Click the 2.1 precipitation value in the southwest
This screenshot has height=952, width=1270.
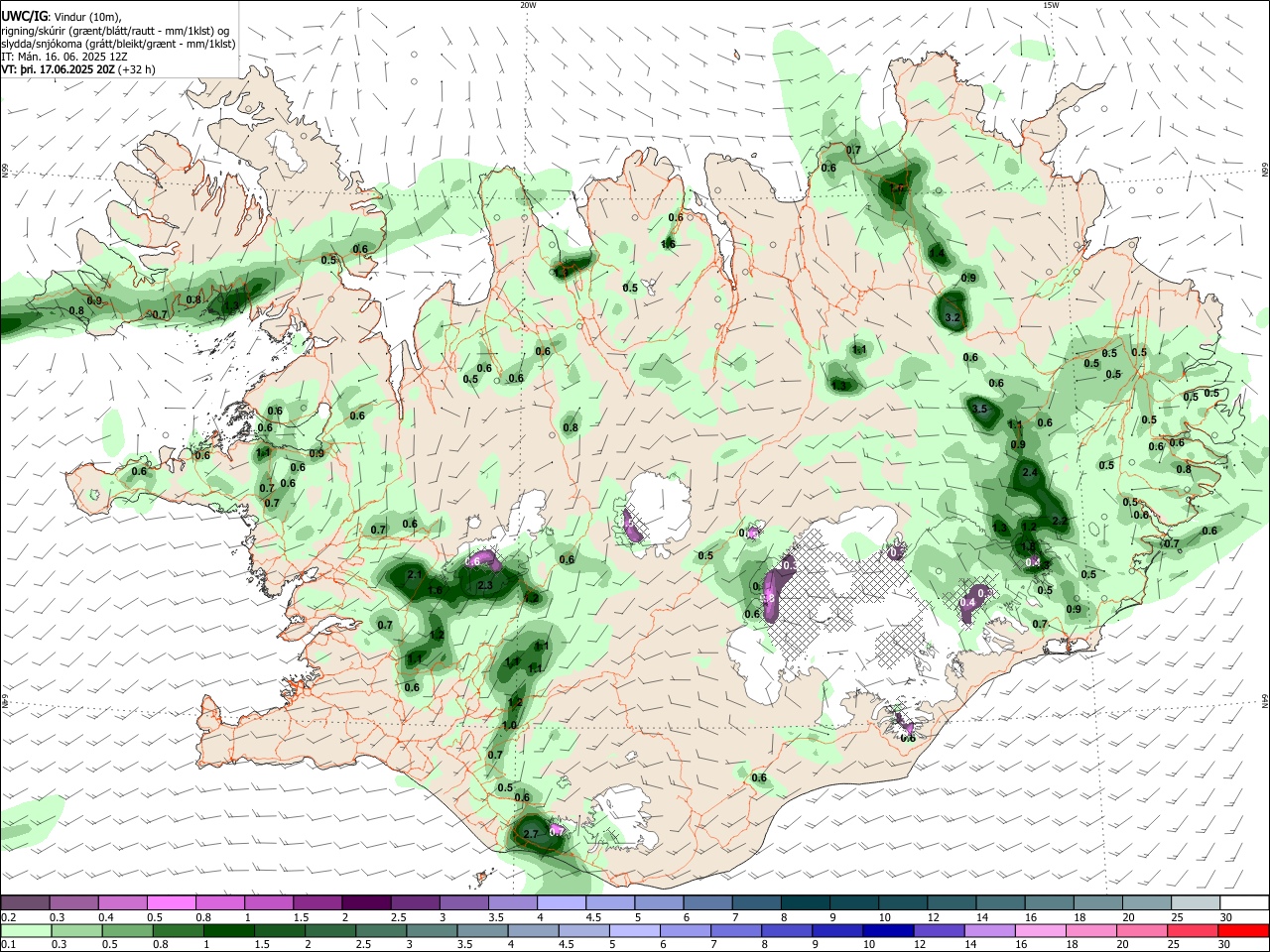click(415, 574)
